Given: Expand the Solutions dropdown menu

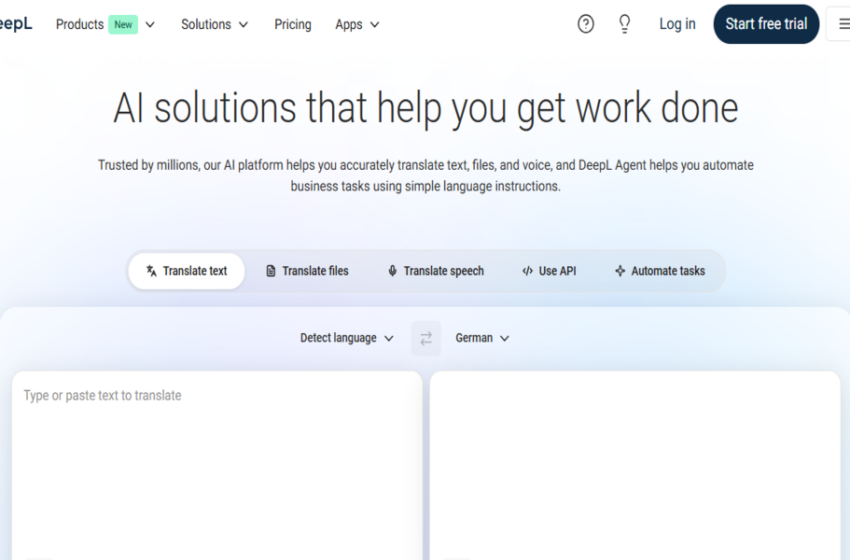Looking at the screenshot, I should (x=214, y=24).
